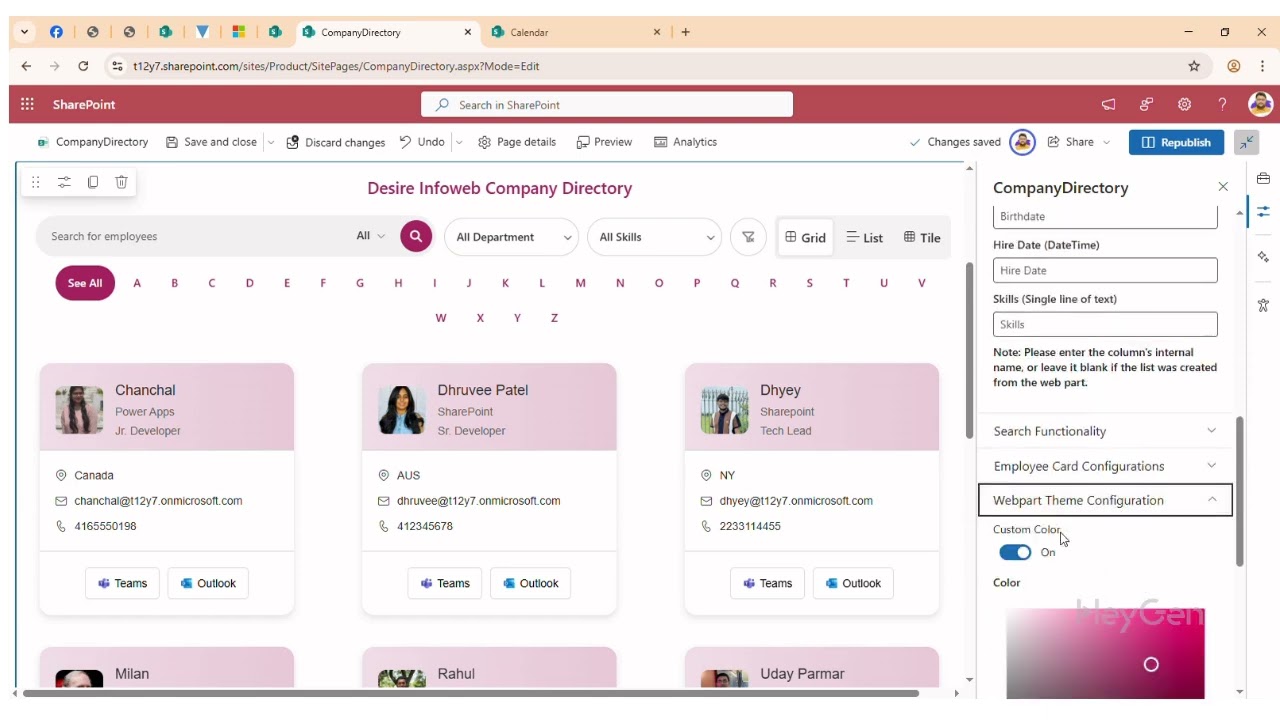
Task: Open the All Department dropdown
Action: click(512, 237)
